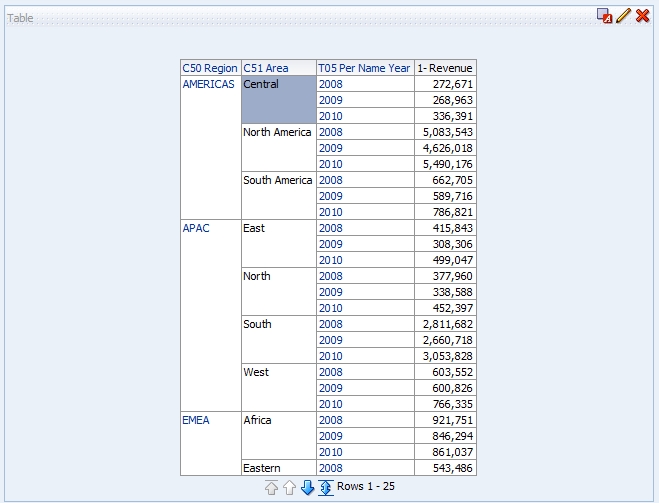Screen dimensions: 659x503
Task: Click the First Rows arrow icon
Action: 271,487
